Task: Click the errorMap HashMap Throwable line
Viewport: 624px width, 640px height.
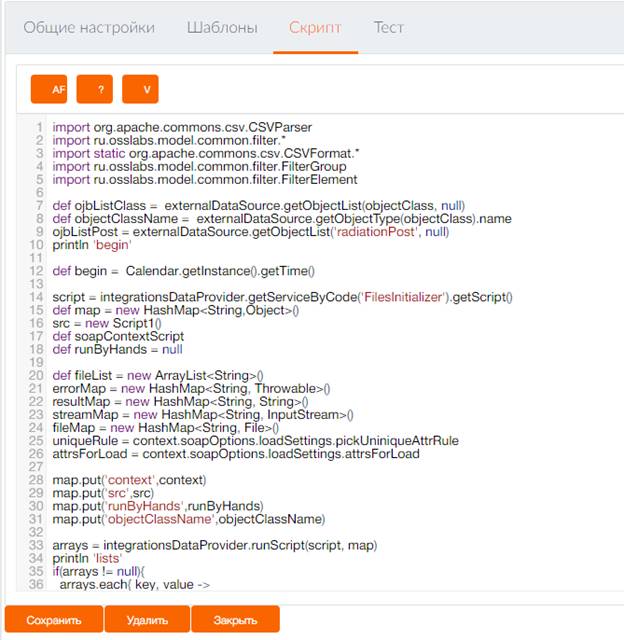Action: [191, 389]
